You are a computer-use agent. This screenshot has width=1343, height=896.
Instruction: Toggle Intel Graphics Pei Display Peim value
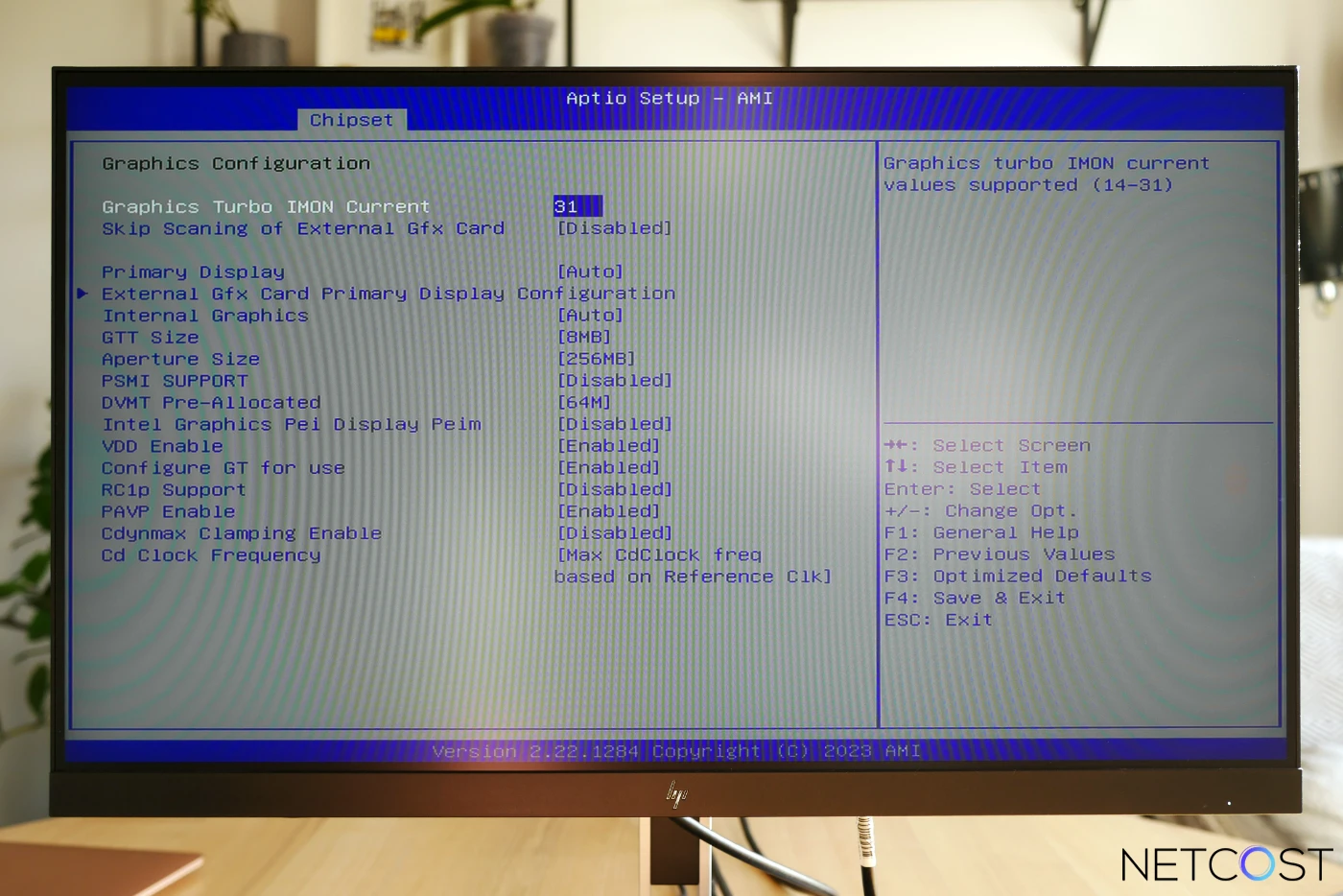pyautogui.click(x=614, y=424)
